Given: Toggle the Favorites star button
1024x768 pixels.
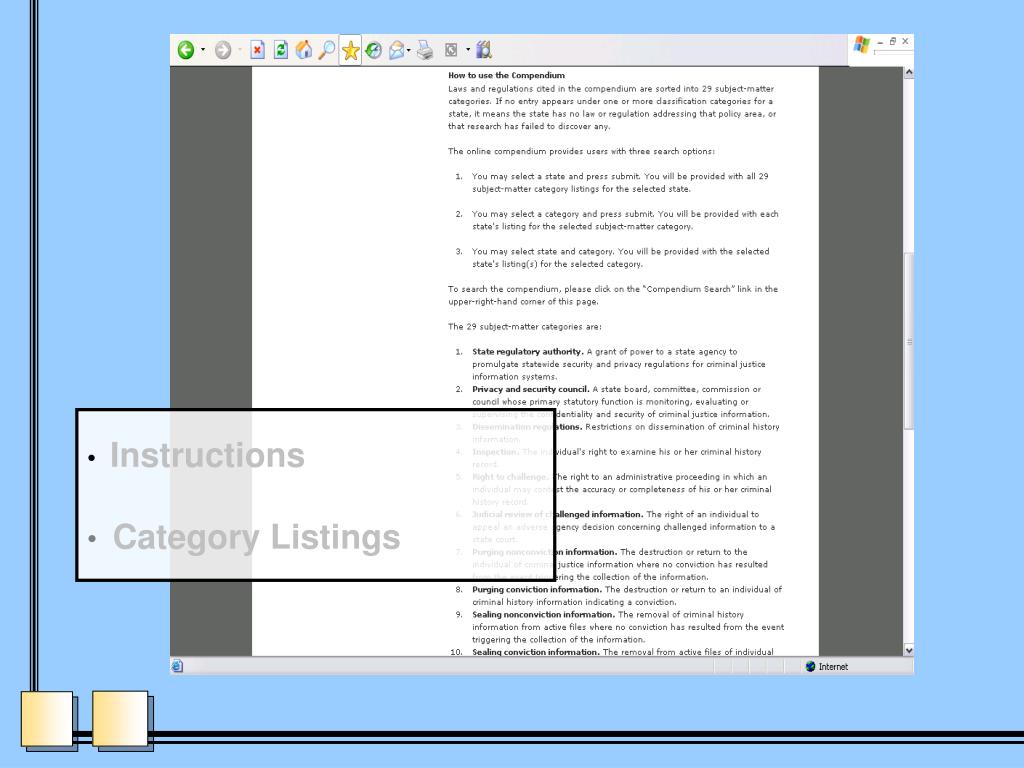Looking at the screenshot, I should [350, 50].
